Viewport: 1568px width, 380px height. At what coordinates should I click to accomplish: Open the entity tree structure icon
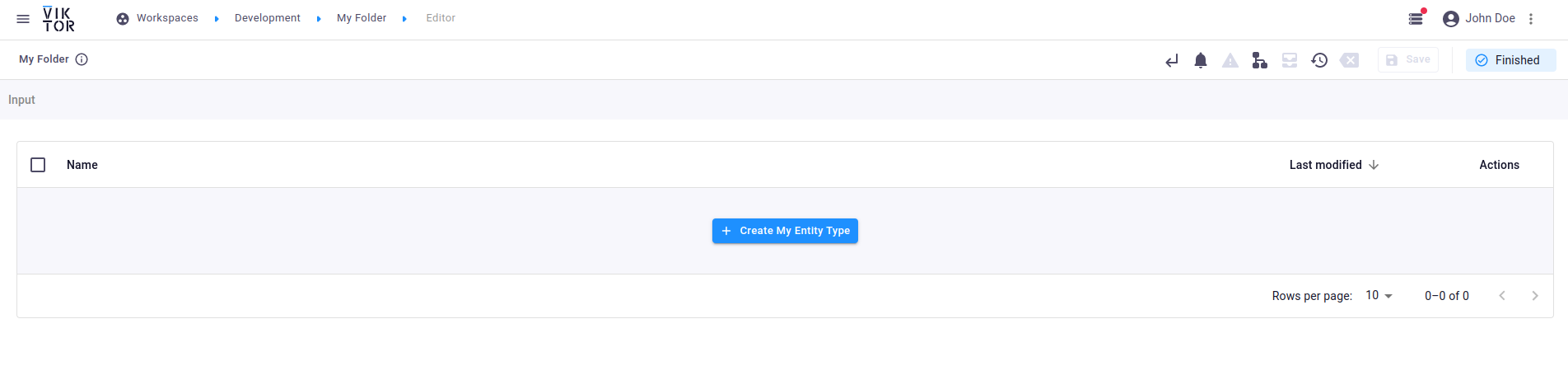1260,60
